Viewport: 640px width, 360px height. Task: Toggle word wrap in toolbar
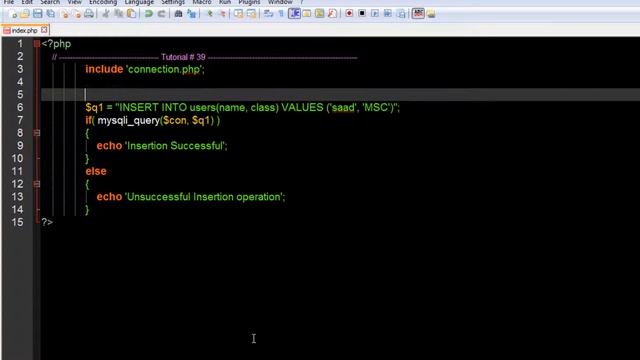268,14
